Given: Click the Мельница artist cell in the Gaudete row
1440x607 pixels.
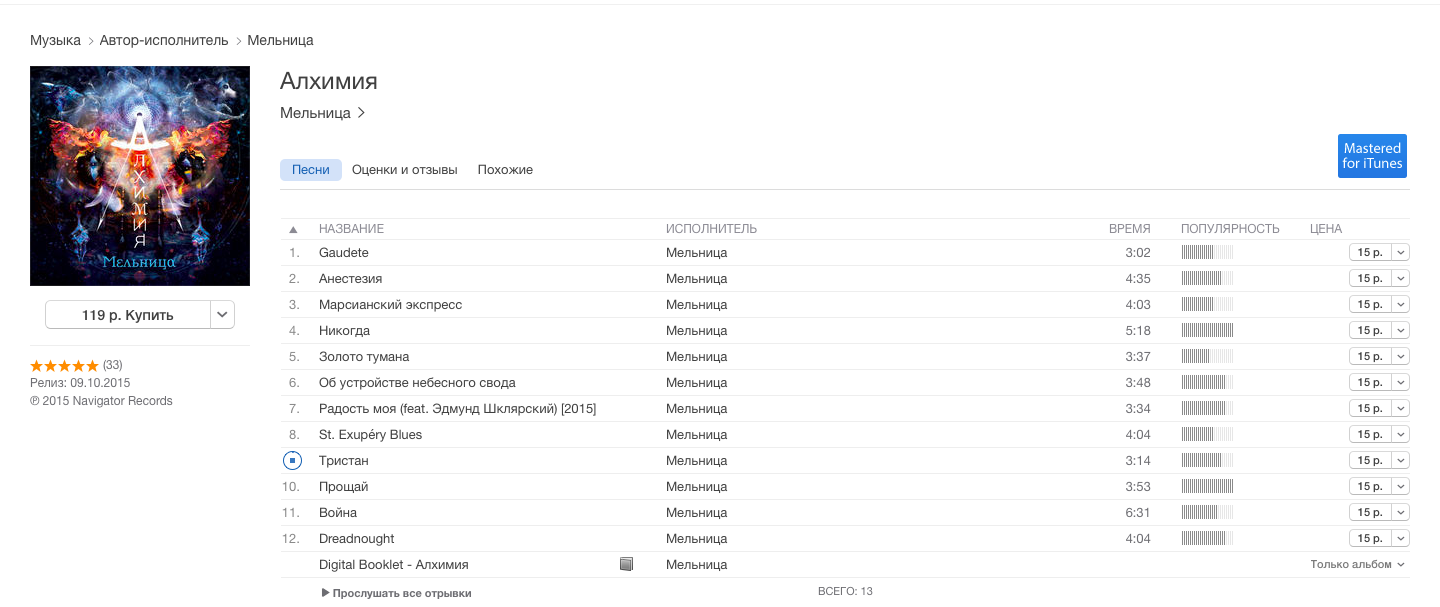Looking at the screenshot, I should point(696,252).
